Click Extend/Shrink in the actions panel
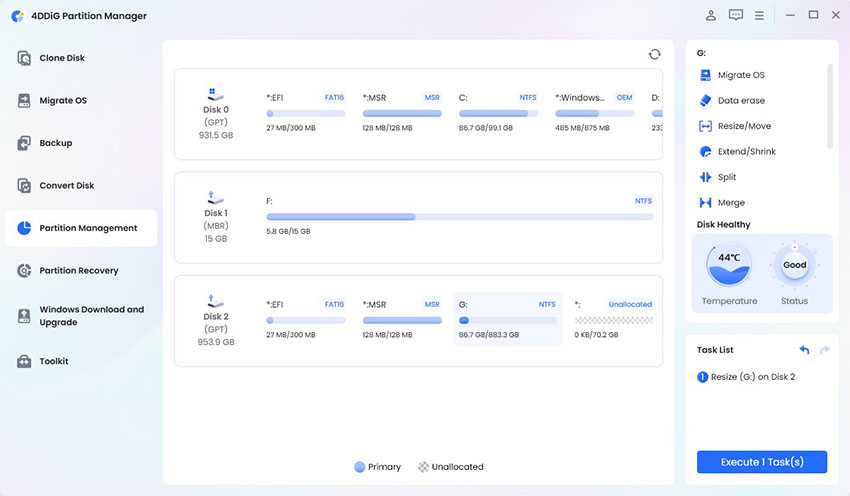The width and height of the screenshot is (850, 496). [746, 152]
